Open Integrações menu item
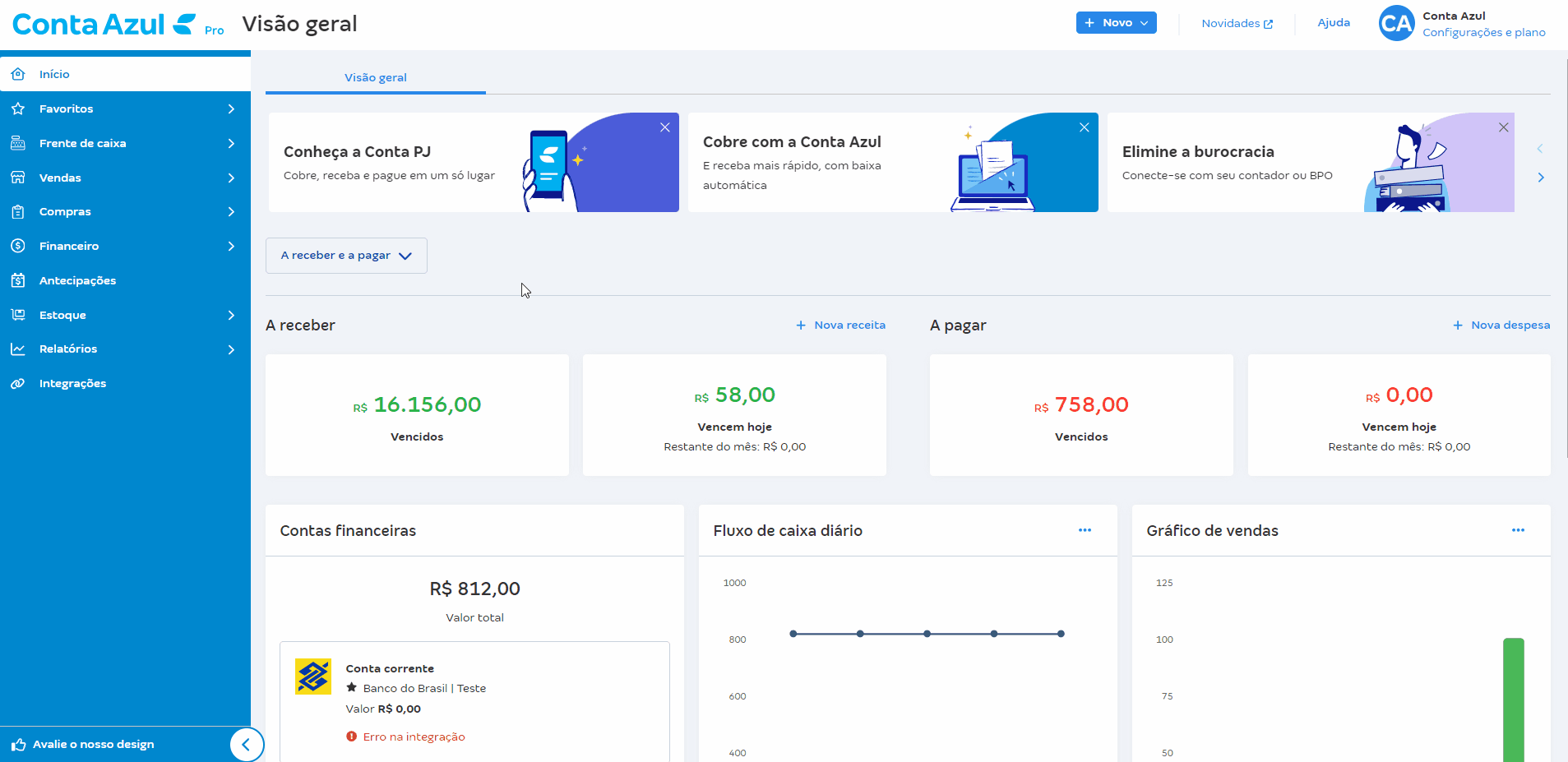The image size is (1568, 762). (125, 383)
